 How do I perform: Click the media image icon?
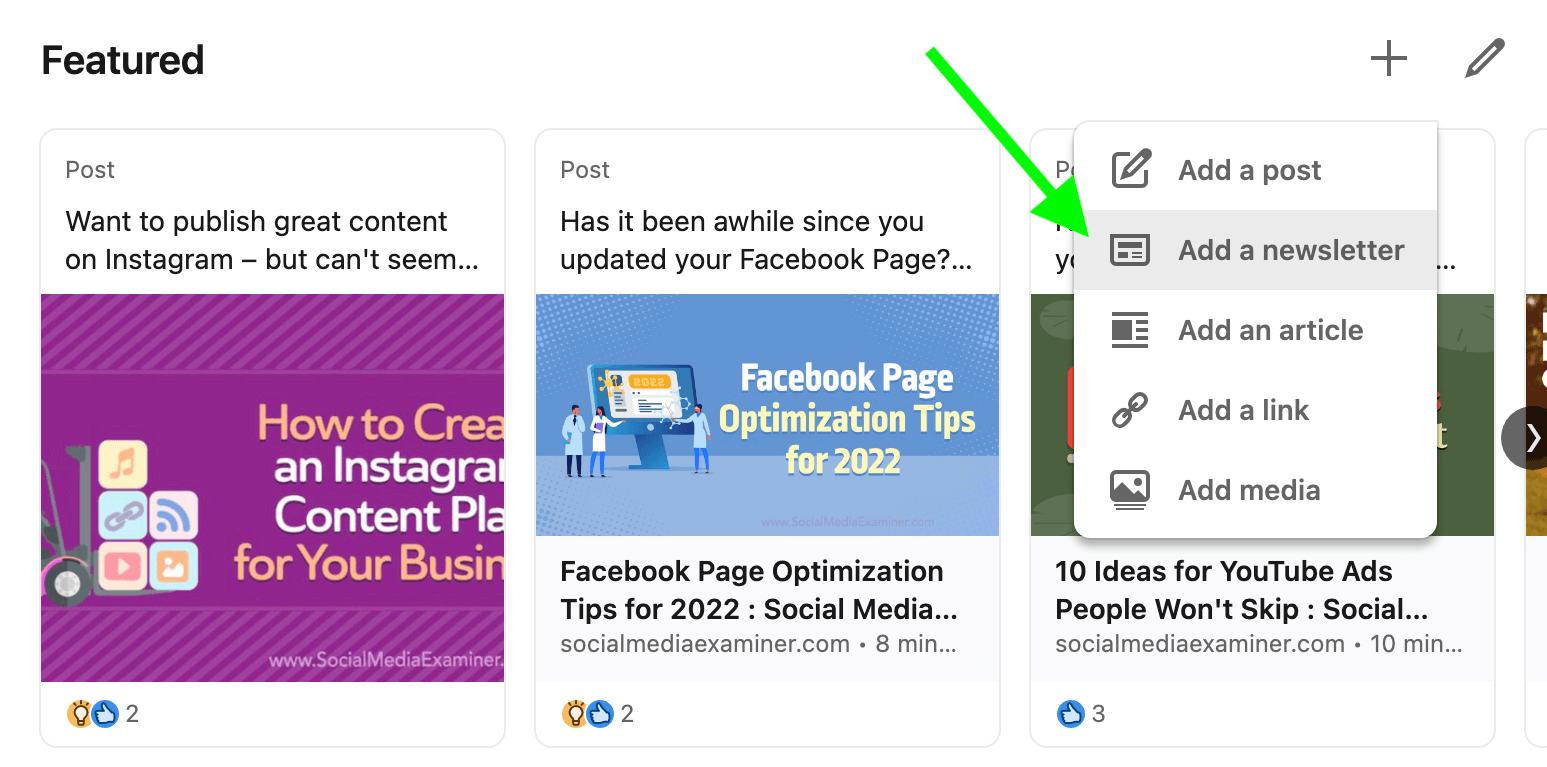(1131, 490)
